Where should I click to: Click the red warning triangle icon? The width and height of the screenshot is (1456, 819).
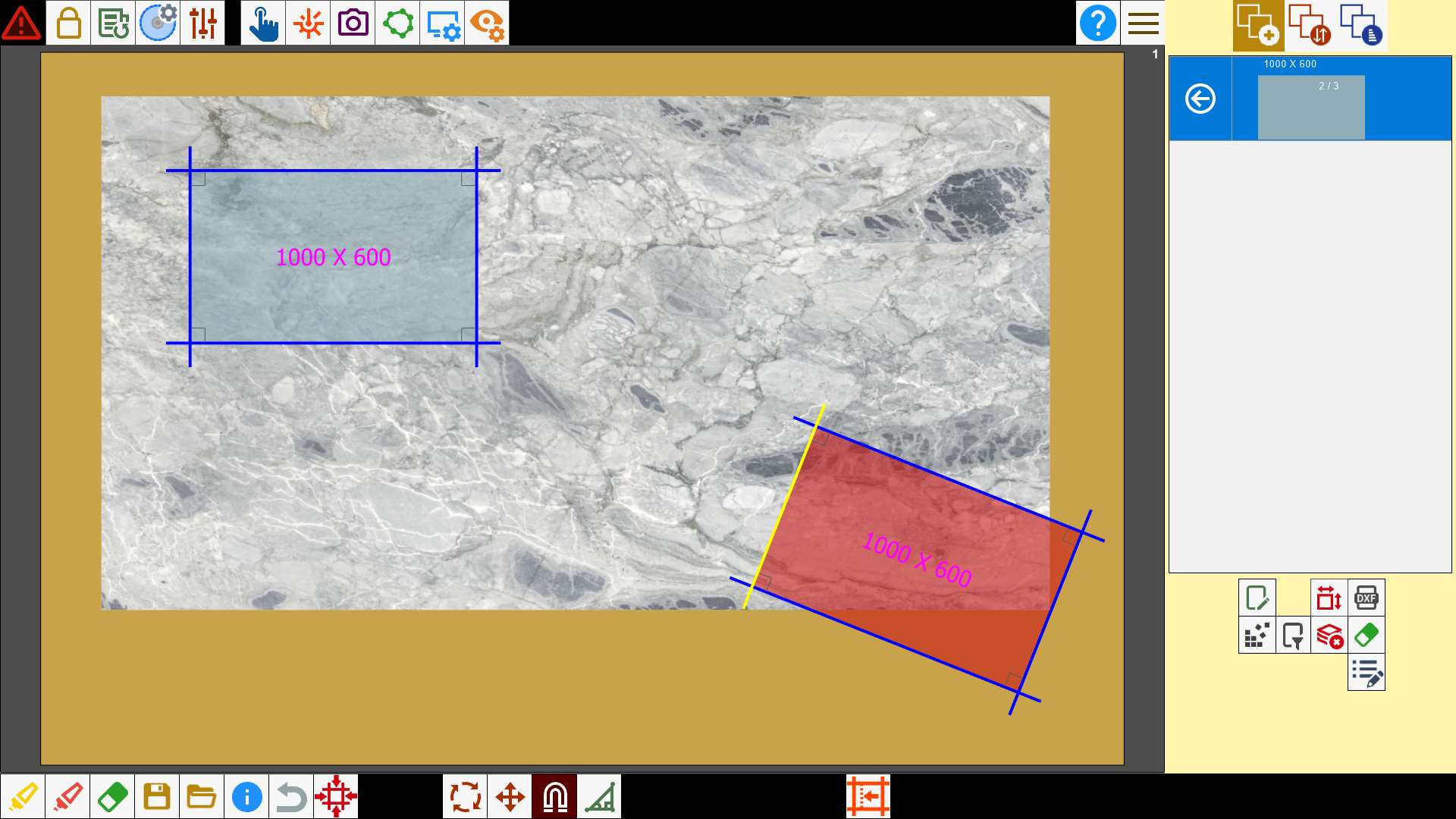point(22,23)
